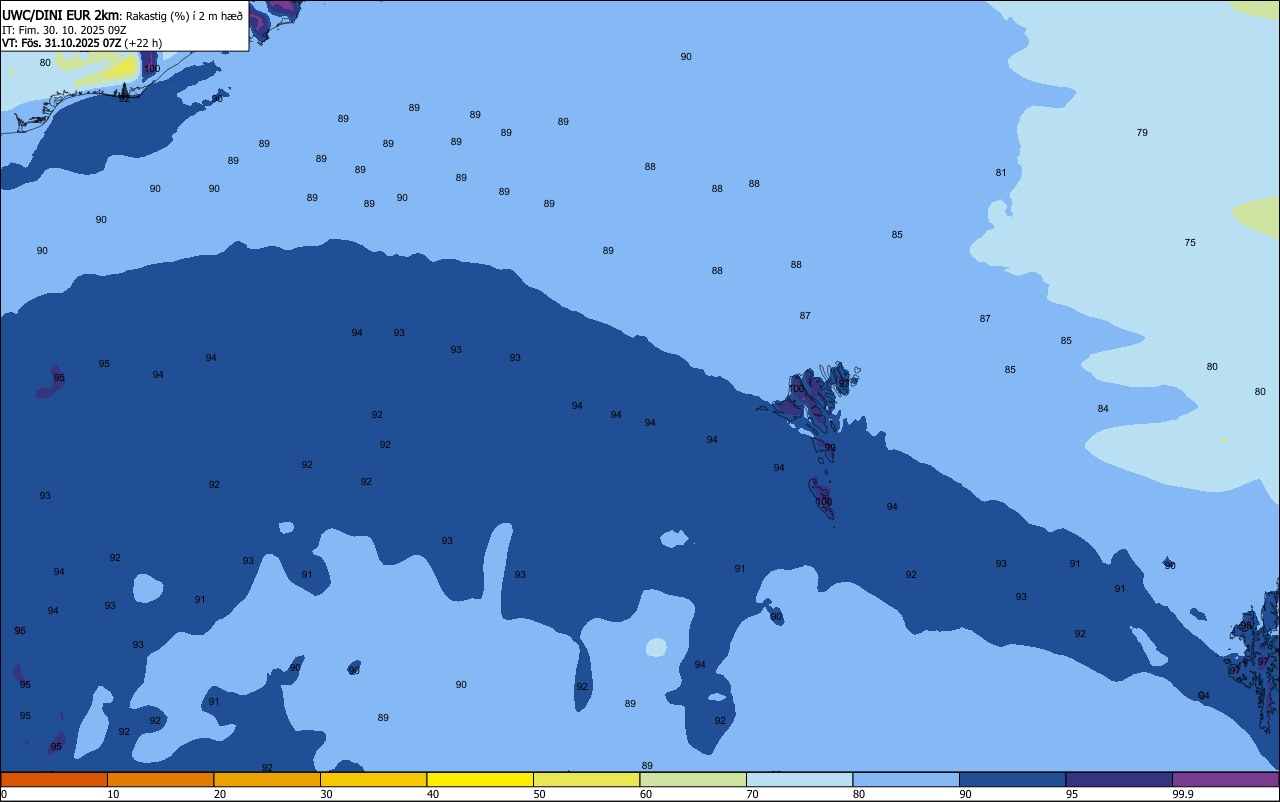The width and height of the screenshot is (1280, 802).
Task: Click the 90–95 dark blue legend swatch
Action: [x=1012, y=779]
